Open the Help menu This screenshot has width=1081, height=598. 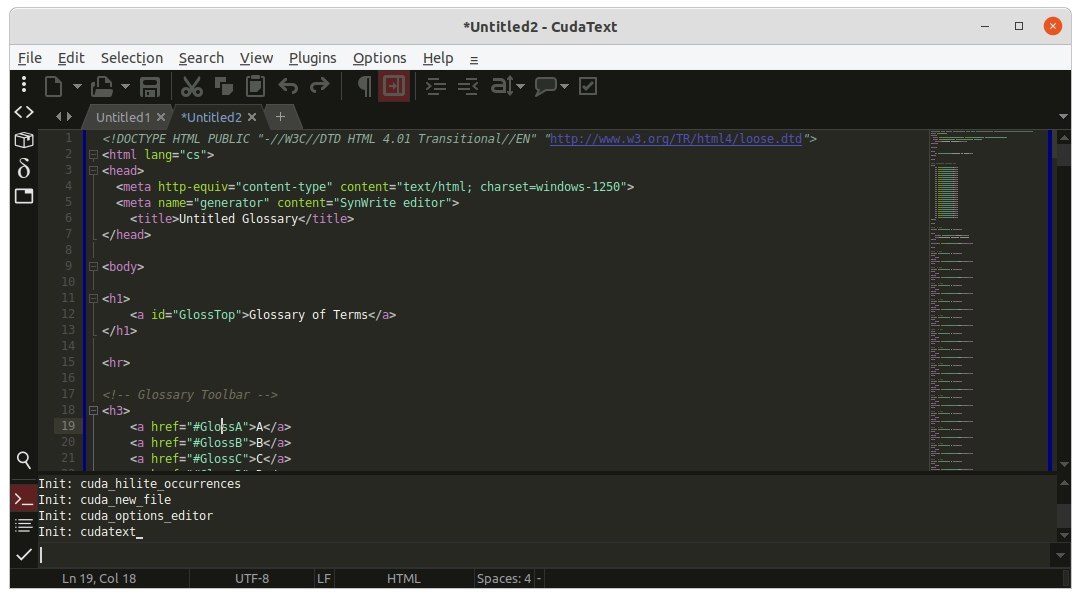click(x=438, y=58)
